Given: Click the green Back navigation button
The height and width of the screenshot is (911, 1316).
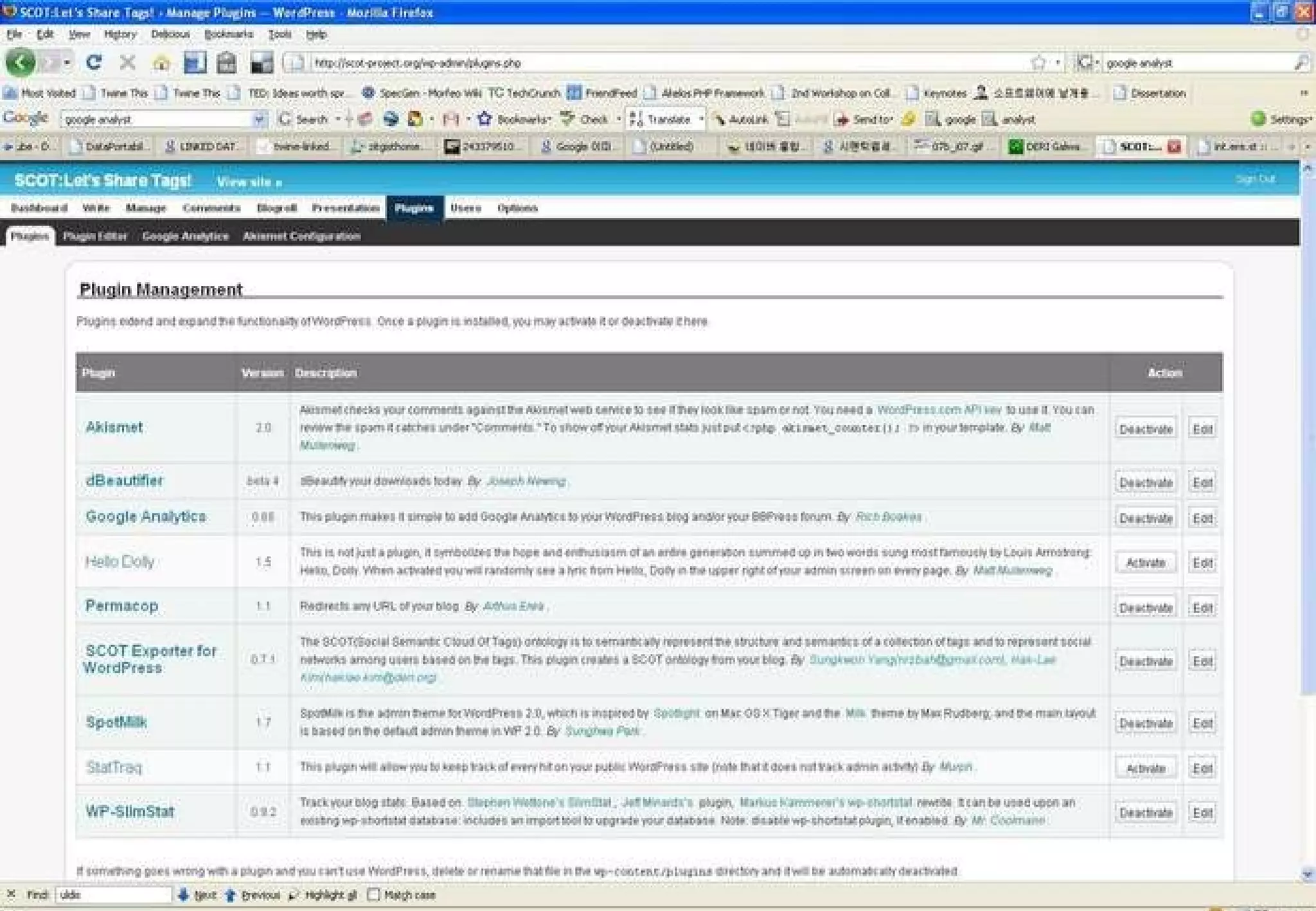Looking at the screenshot, I should click(21, 63).
